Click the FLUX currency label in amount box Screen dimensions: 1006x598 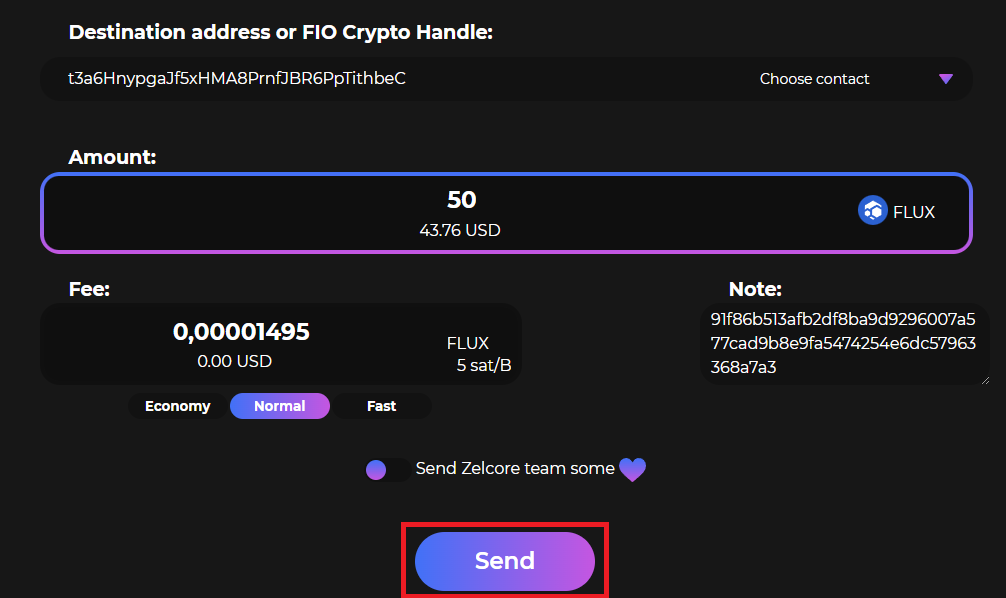914,212
